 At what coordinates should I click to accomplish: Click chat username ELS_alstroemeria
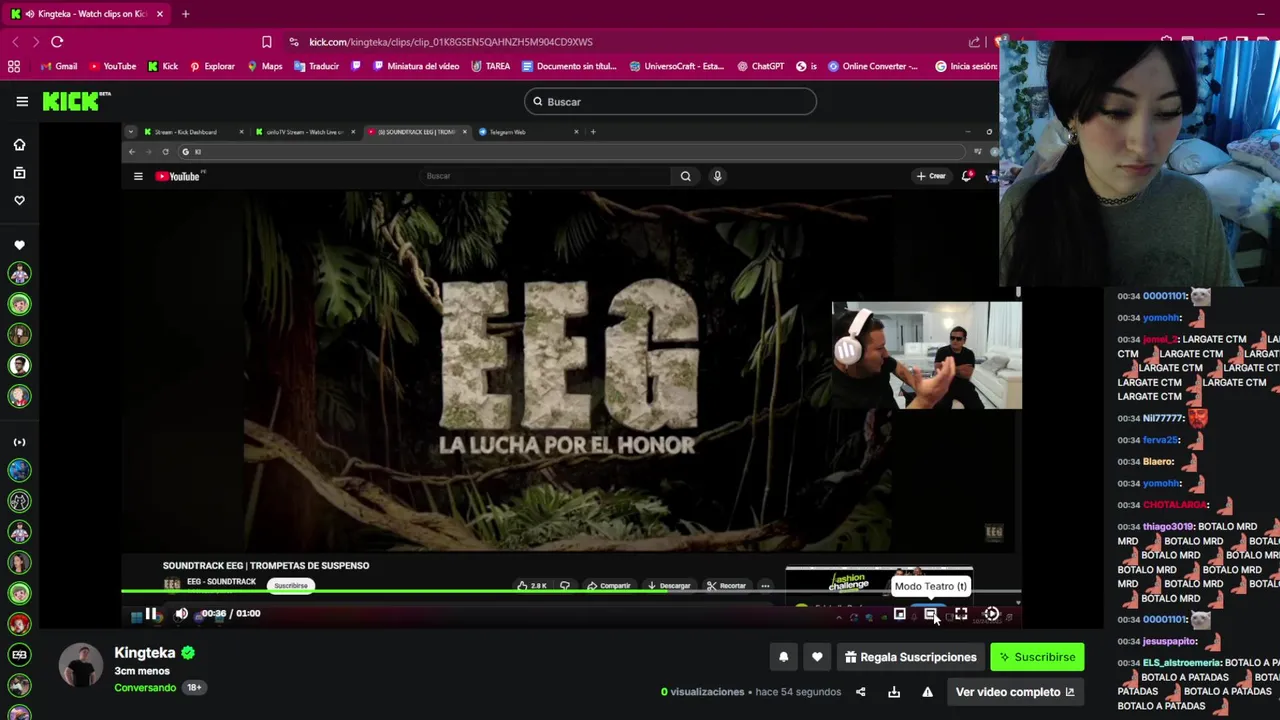pyautogui.click(x=1181, y=663)
